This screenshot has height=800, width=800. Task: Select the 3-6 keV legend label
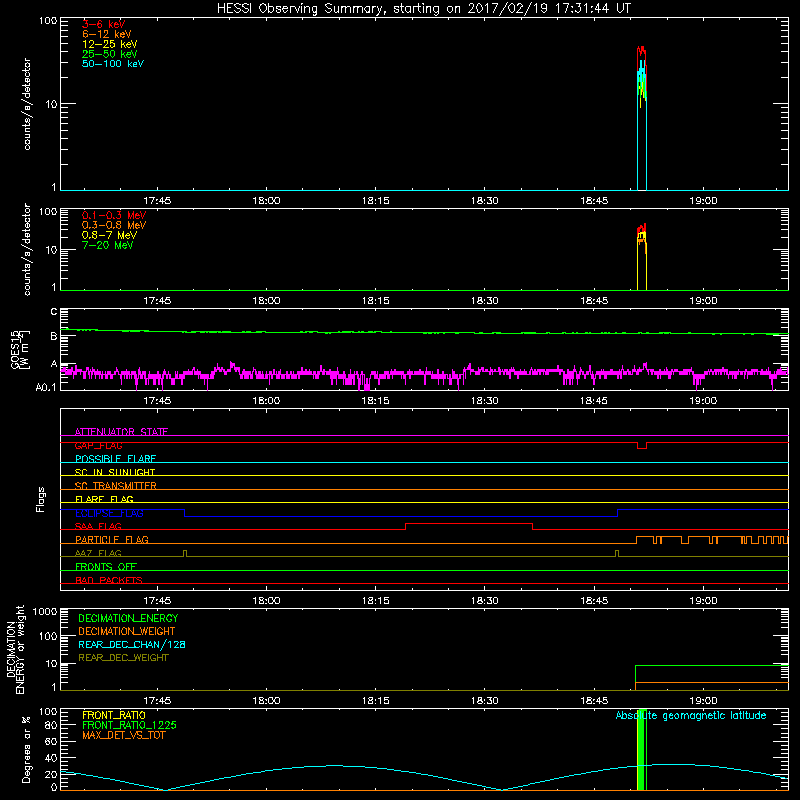tap(104, 24)
